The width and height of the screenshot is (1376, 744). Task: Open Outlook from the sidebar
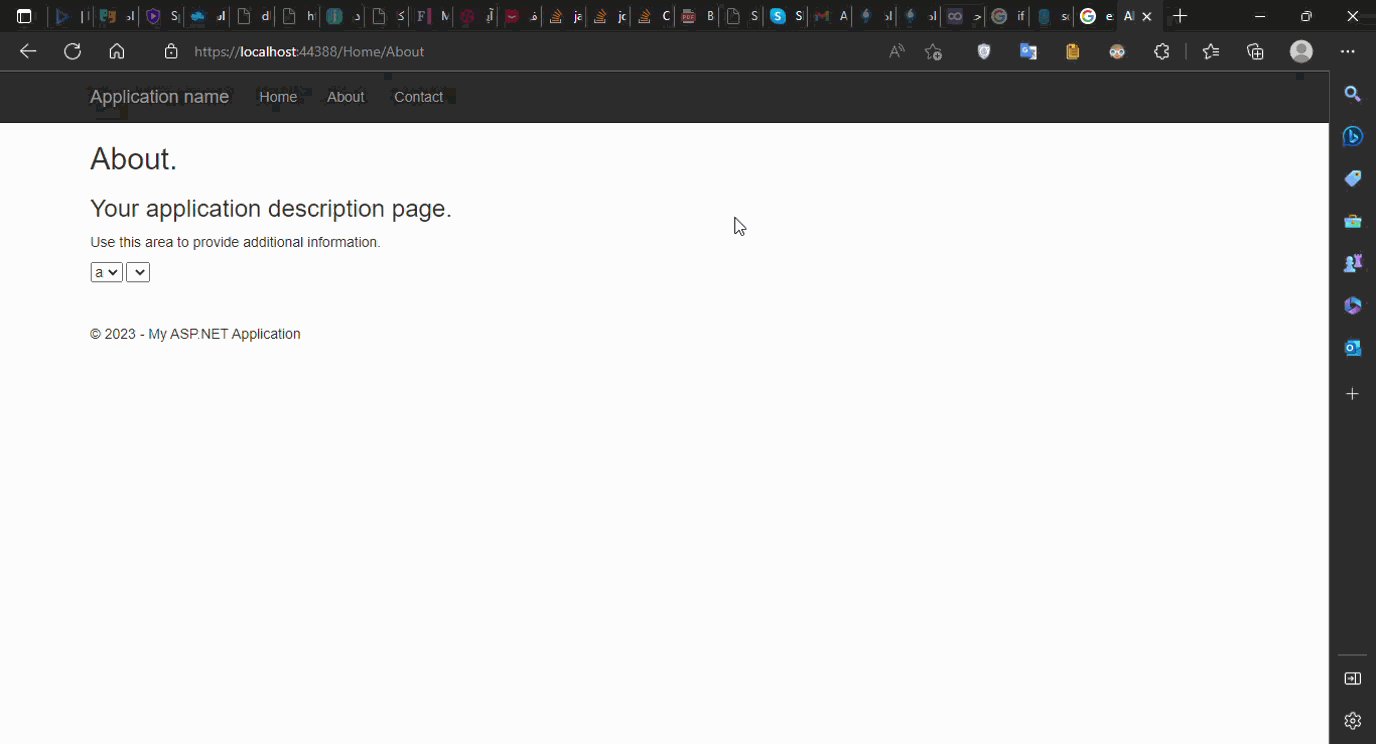click(x=1352, y=347)
